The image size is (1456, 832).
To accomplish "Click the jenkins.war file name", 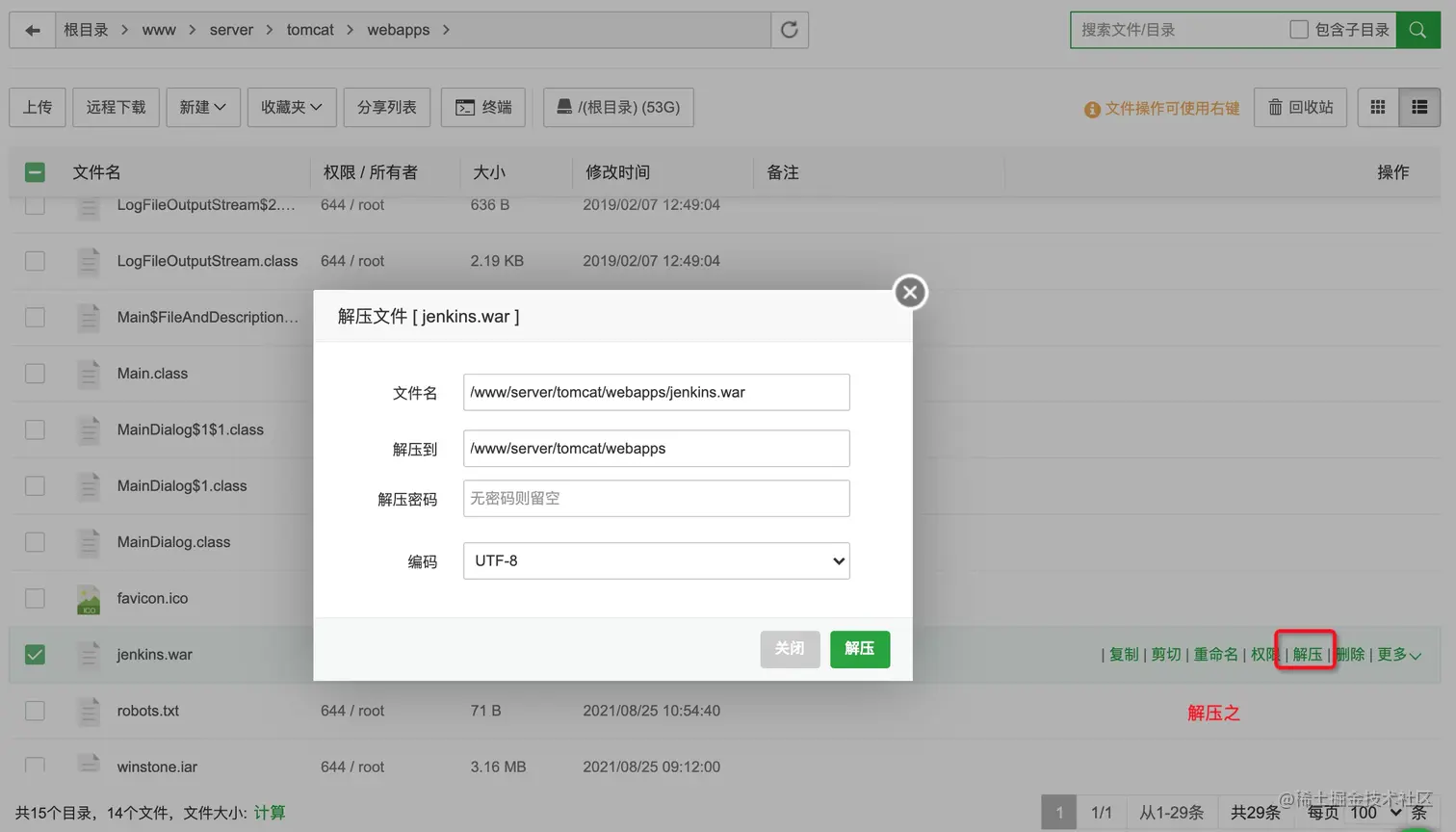I will click(155, 655).
